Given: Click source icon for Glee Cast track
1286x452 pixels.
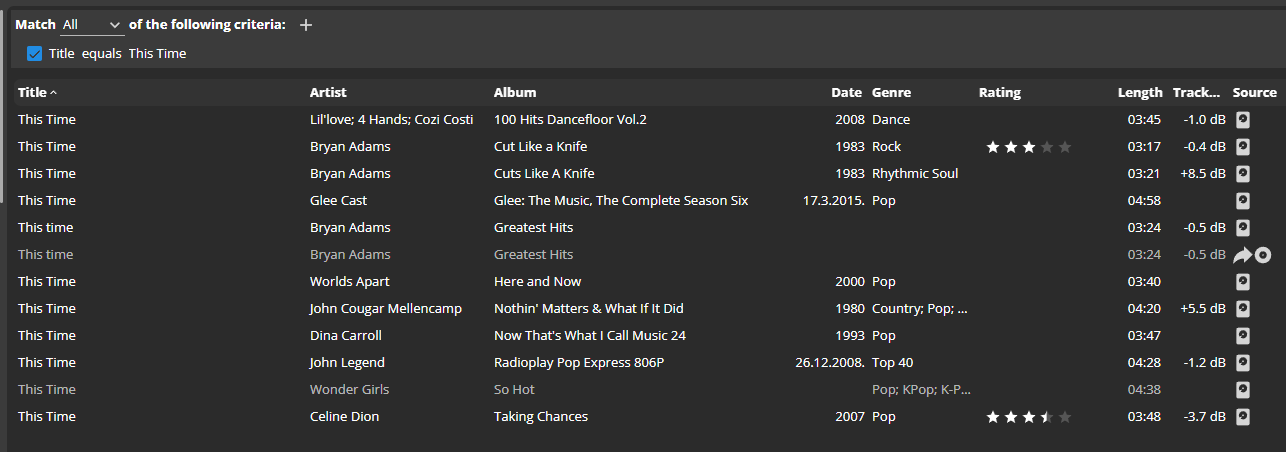Looking at the screenshot, I should [1243, 200].
